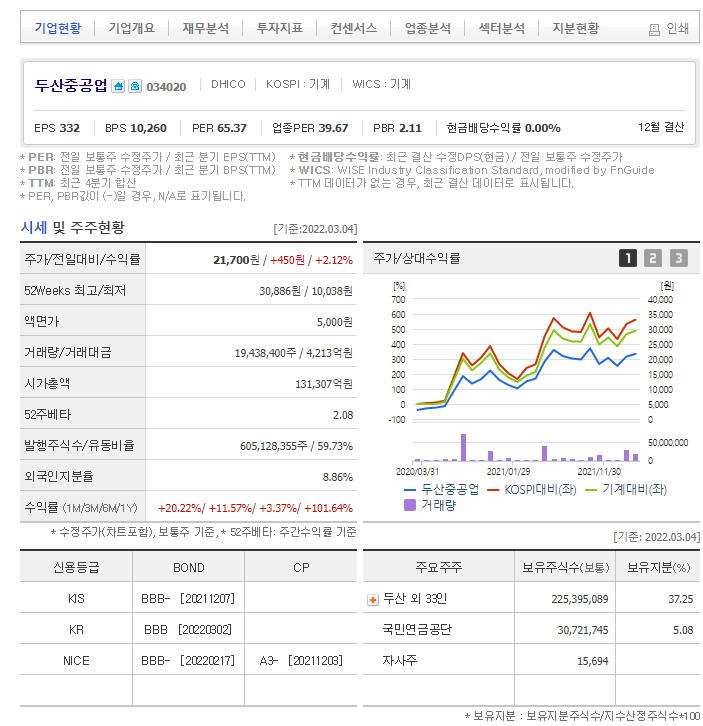Click the 52주베타 value 2.08
703x726 pixels.
pyautogui.click(x=343, y=415)
